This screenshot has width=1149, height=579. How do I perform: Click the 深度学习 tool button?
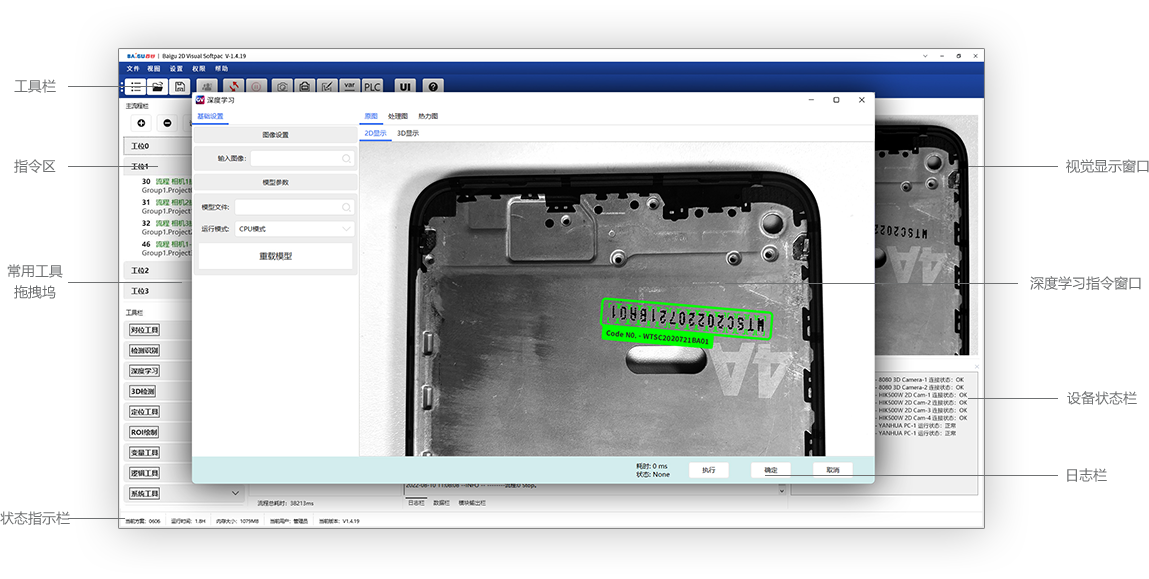click(x=144, y=371)
